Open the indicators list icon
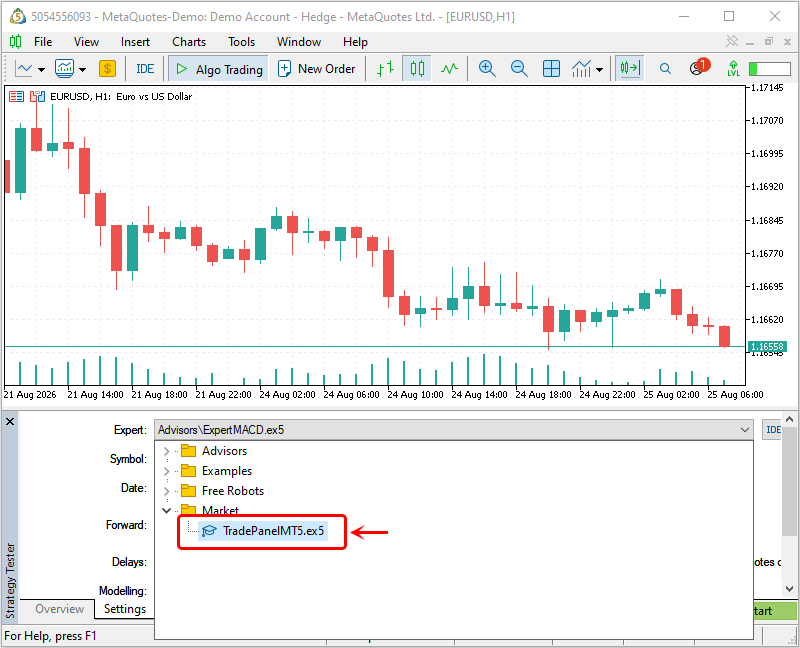The image size is (800, 648). coord(582,68)
